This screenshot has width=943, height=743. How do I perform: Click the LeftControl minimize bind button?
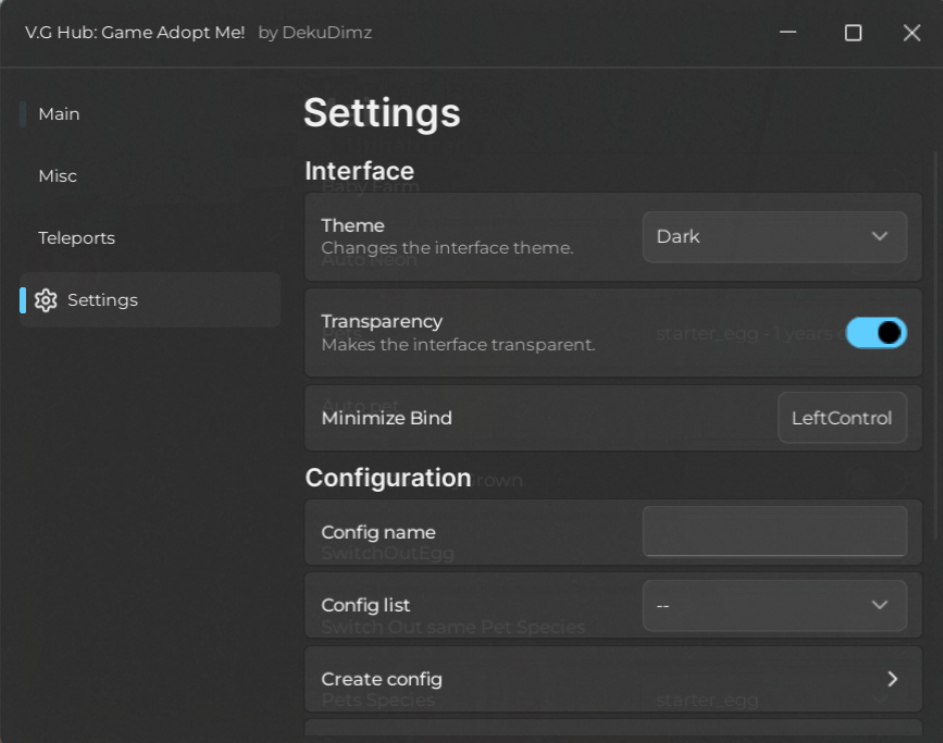click(x=842, y=418)
